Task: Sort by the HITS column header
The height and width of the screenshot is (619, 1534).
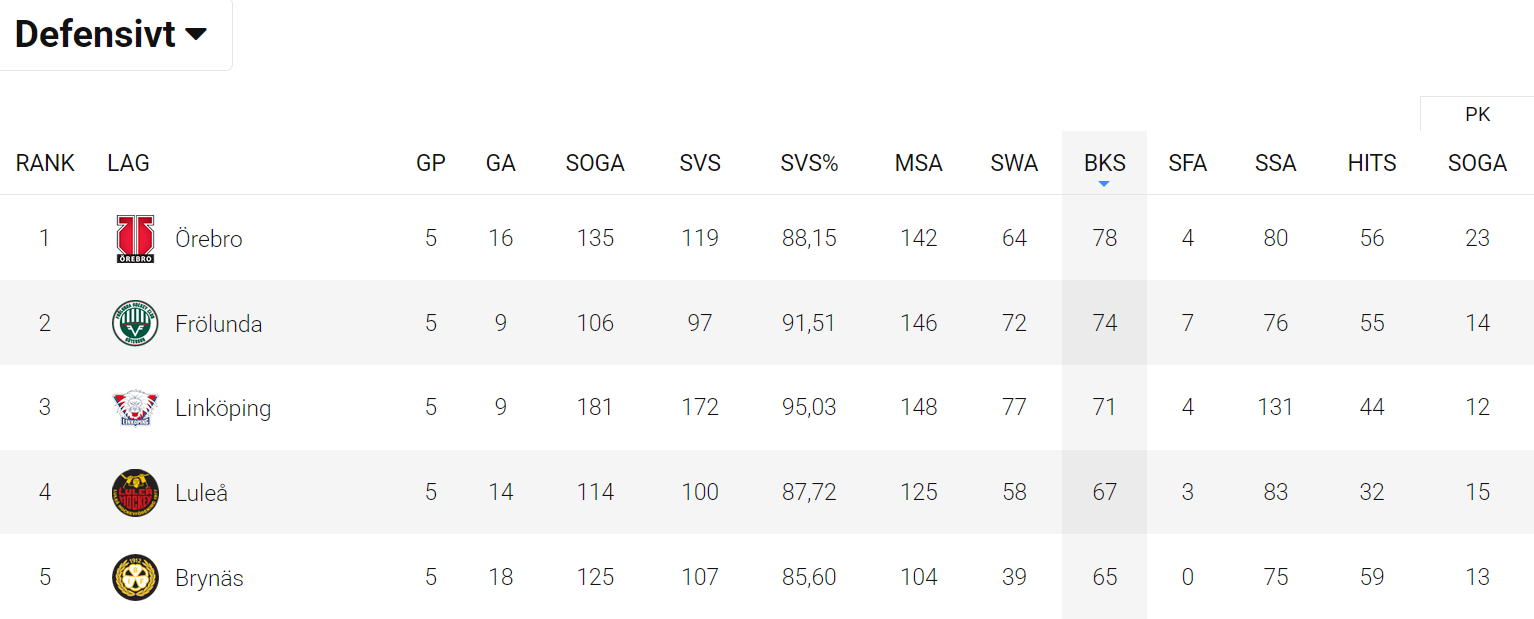Action: (1371, 163)
